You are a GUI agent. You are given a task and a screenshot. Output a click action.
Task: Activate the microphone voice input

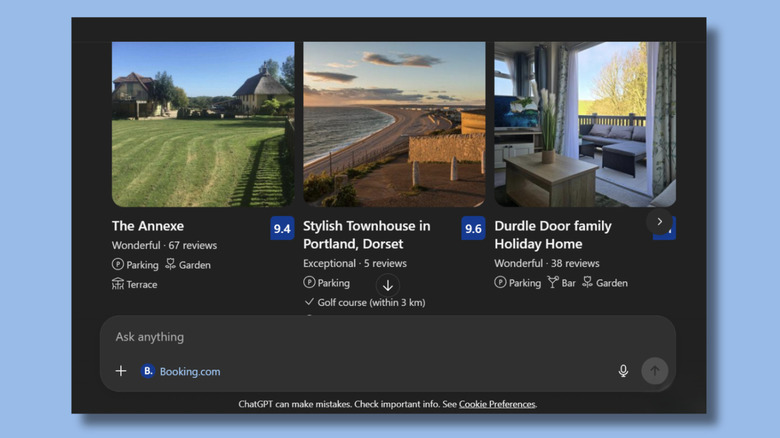623,371
